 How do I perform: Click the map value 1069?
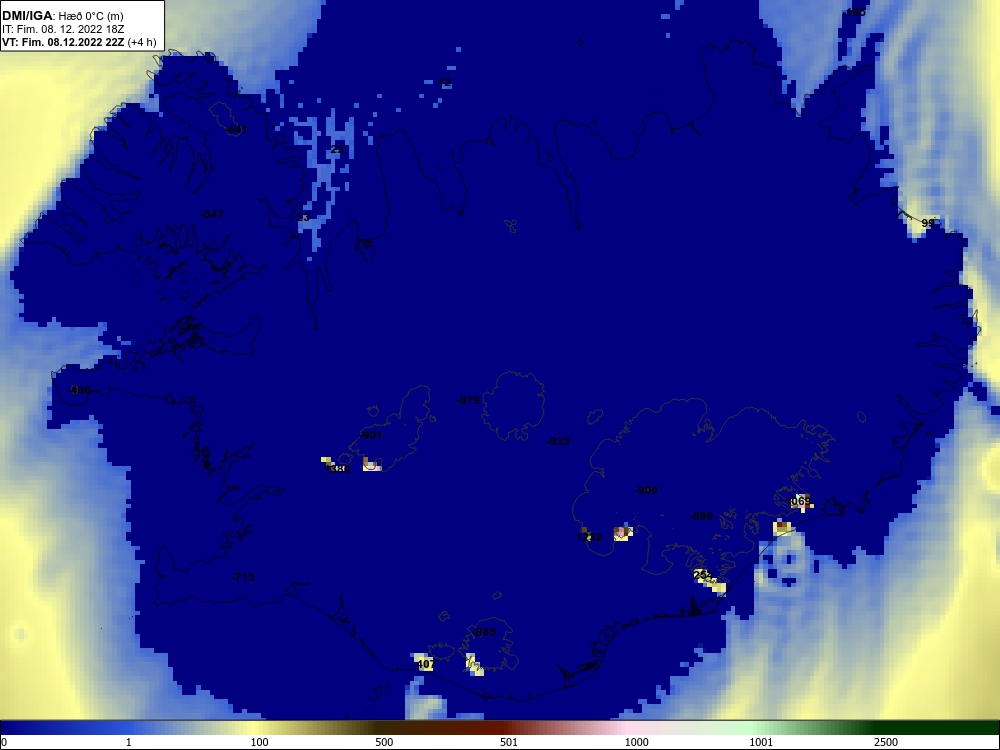pos(798,501)
